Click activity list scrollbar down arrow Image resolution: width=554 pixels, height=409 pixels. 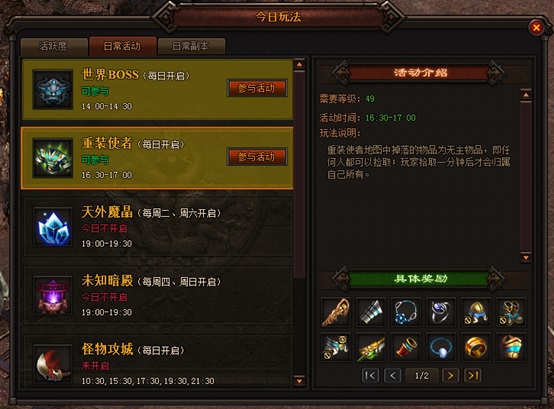[x=299, y=381]
